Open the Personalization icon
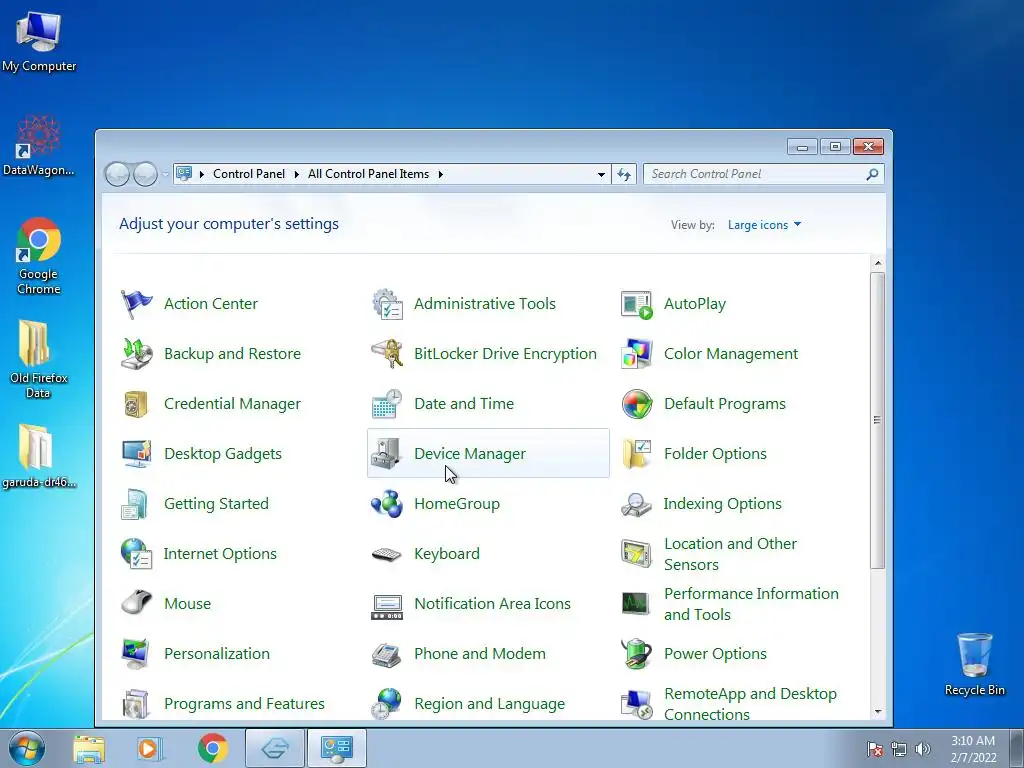The width and height of the screenshot is (1024, 768). click(x=136, y=654)
